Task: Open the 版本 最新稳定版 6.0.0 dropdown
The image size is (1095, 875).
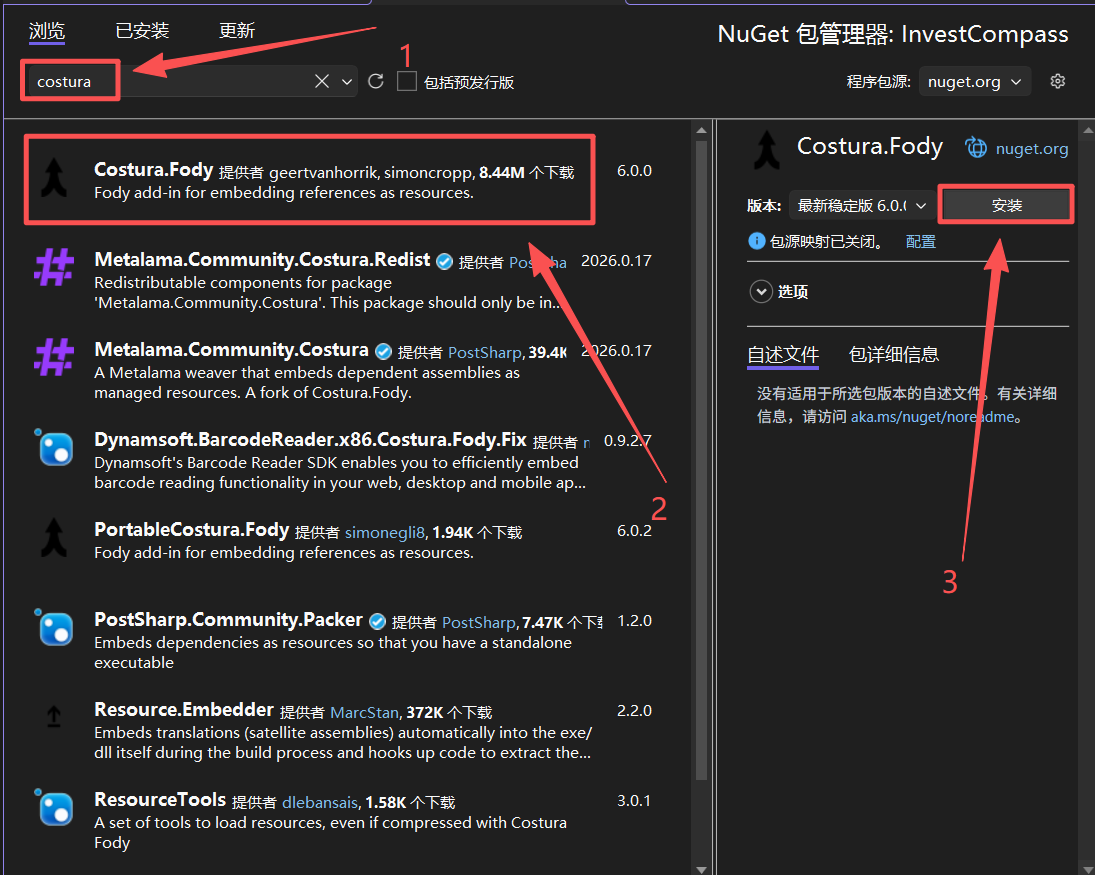Action: [862, 205]
